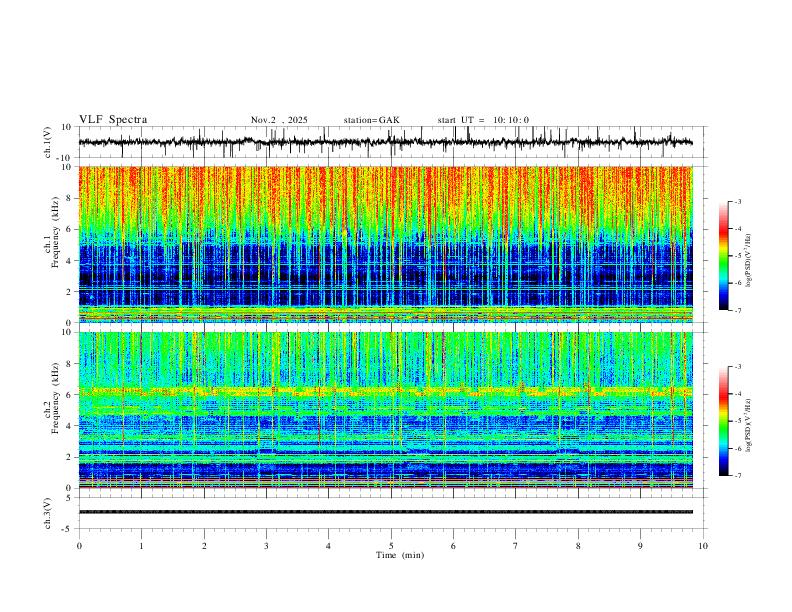Click time axis tick label "7"
The image size is (792, 612).
pyautogui.click(x=516, y=546)
